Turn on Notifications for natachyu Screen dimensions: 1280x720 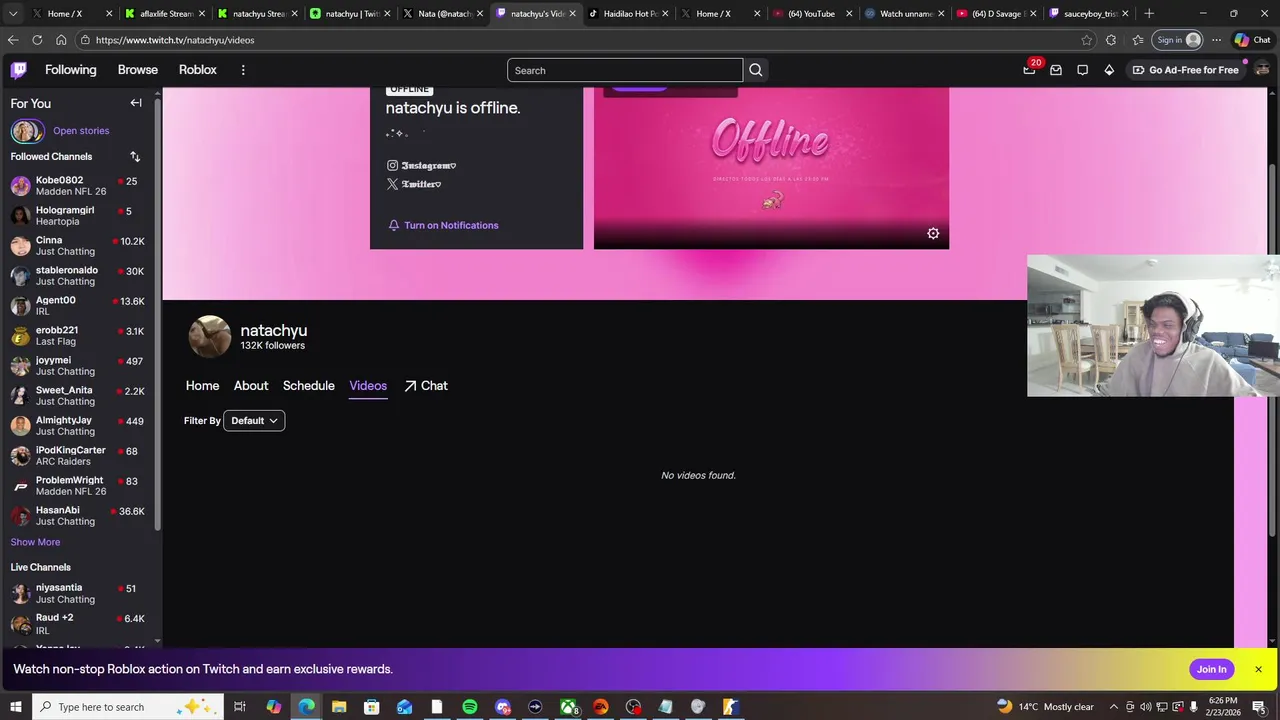[443, 225]
